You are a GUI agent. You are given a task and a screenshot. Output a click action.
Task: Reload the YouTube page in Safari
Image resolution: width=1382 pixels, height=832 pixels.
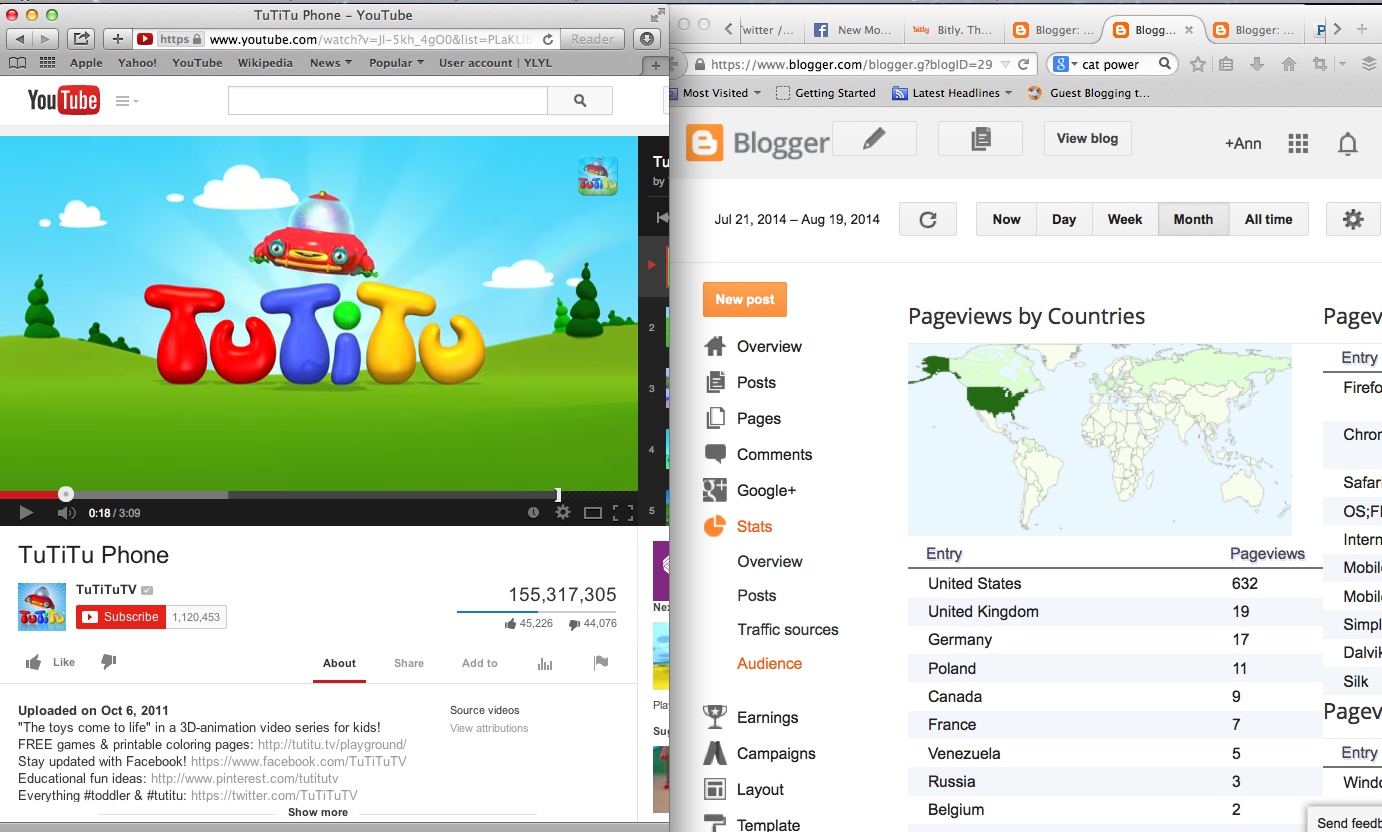pyautogui.click(x=548, y=39)
